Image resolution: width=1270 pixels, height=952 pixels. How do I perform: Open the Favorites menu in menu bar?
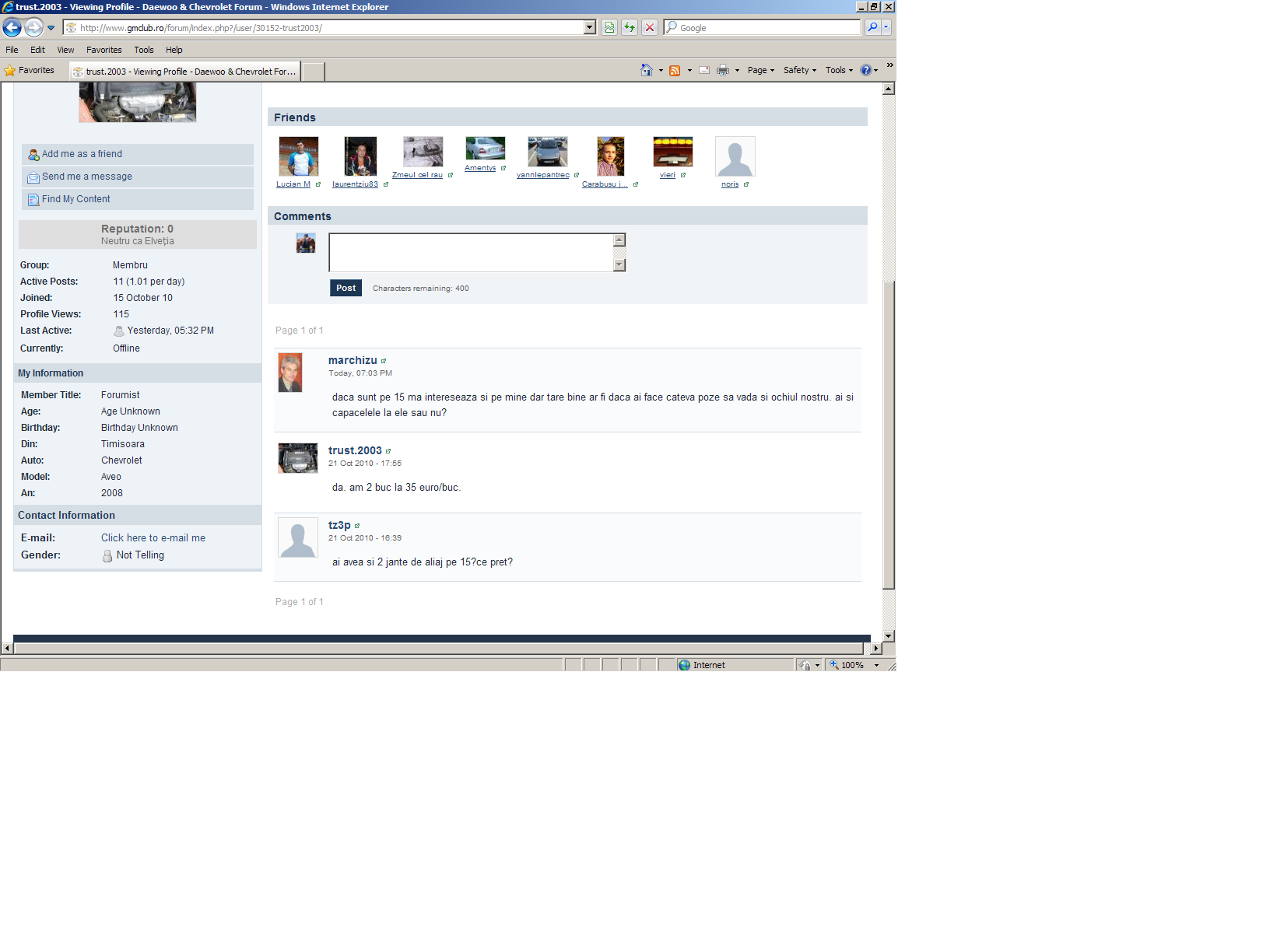[x=103, y=50]
